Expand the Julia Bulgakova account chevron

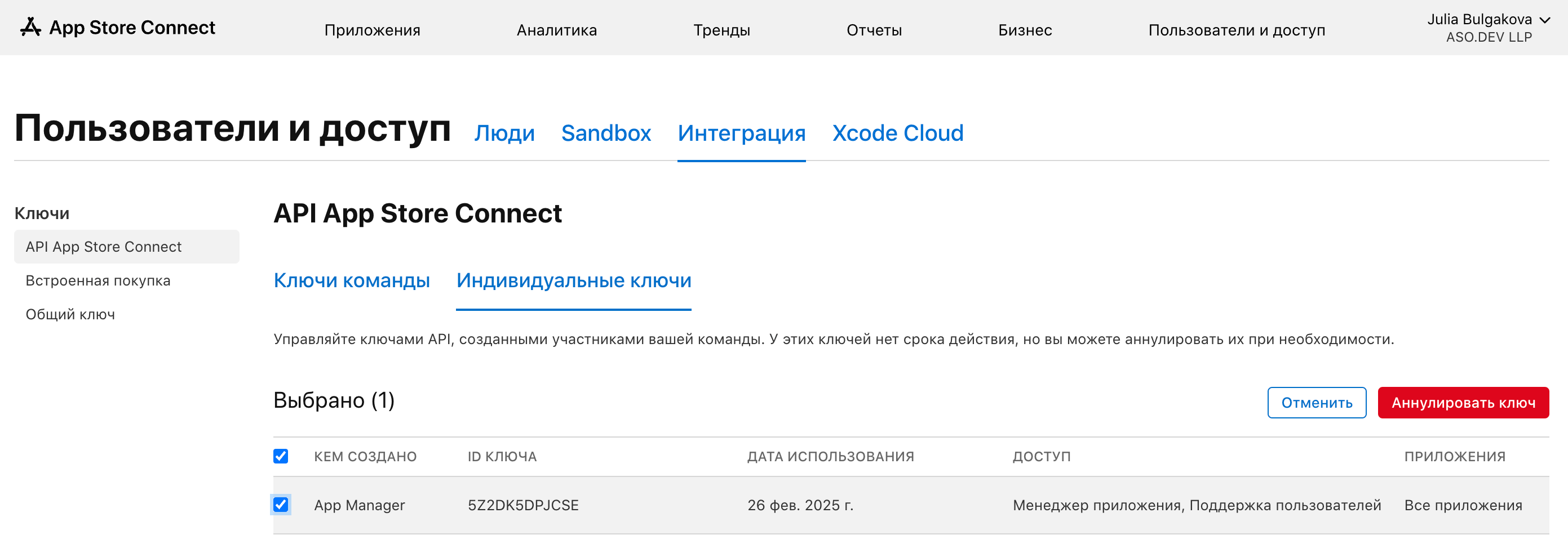(1544, 20)
